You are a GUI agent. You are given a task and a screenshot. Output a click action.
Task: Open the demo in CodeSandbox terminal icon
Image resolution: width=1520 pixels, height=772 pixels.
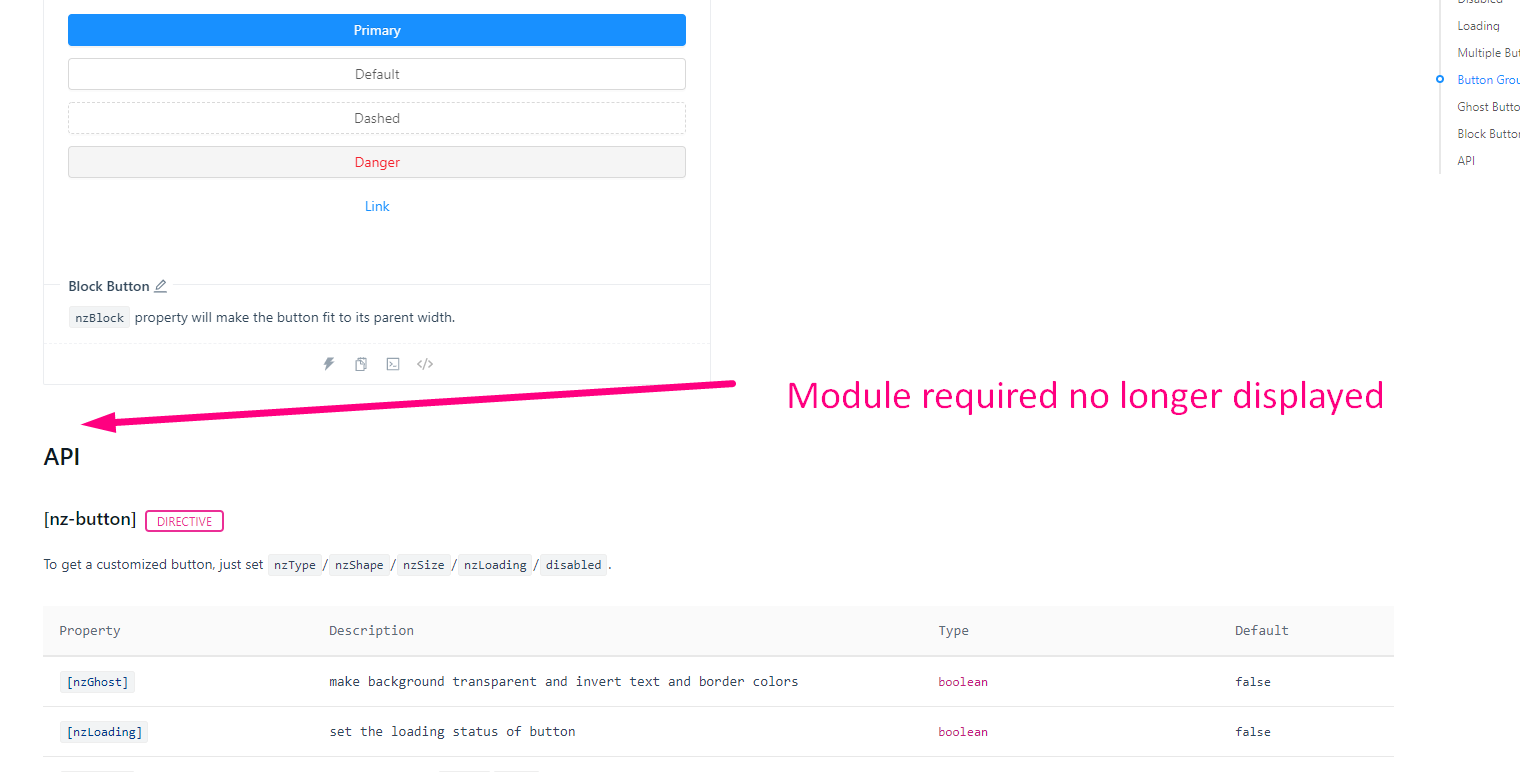tap(393, 363)
